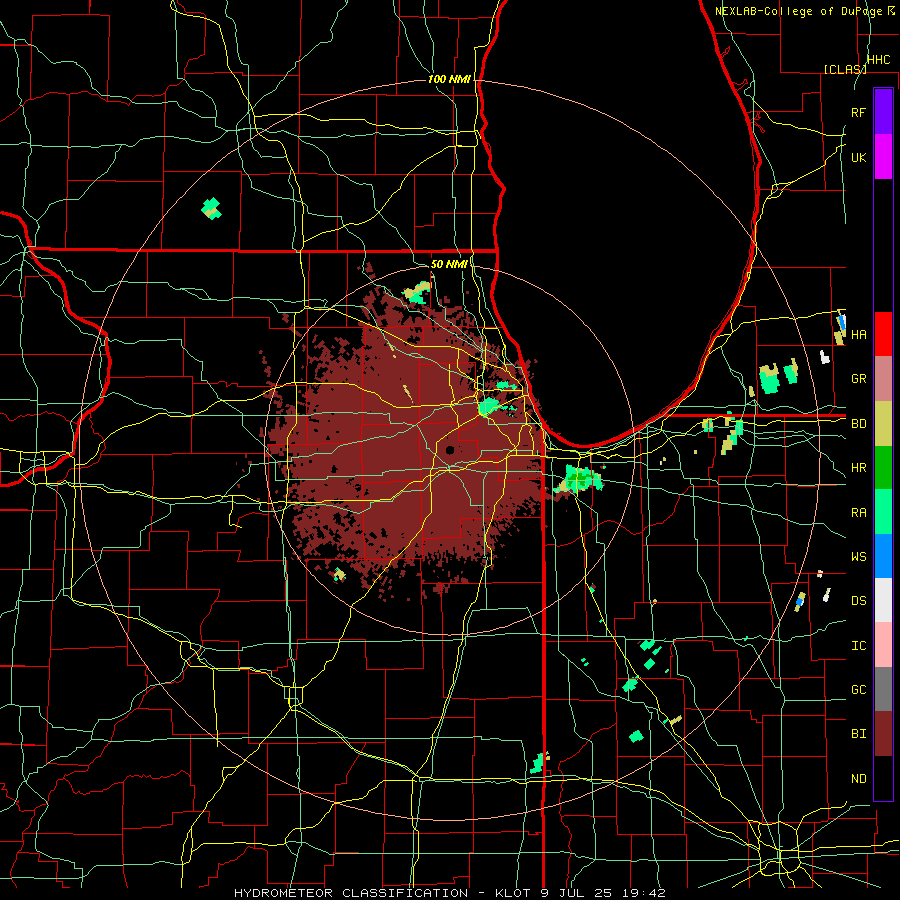The height and width of the screenshot is (900, 900).
Task: Click the "ND" legend label
Action: click(858, 779)
